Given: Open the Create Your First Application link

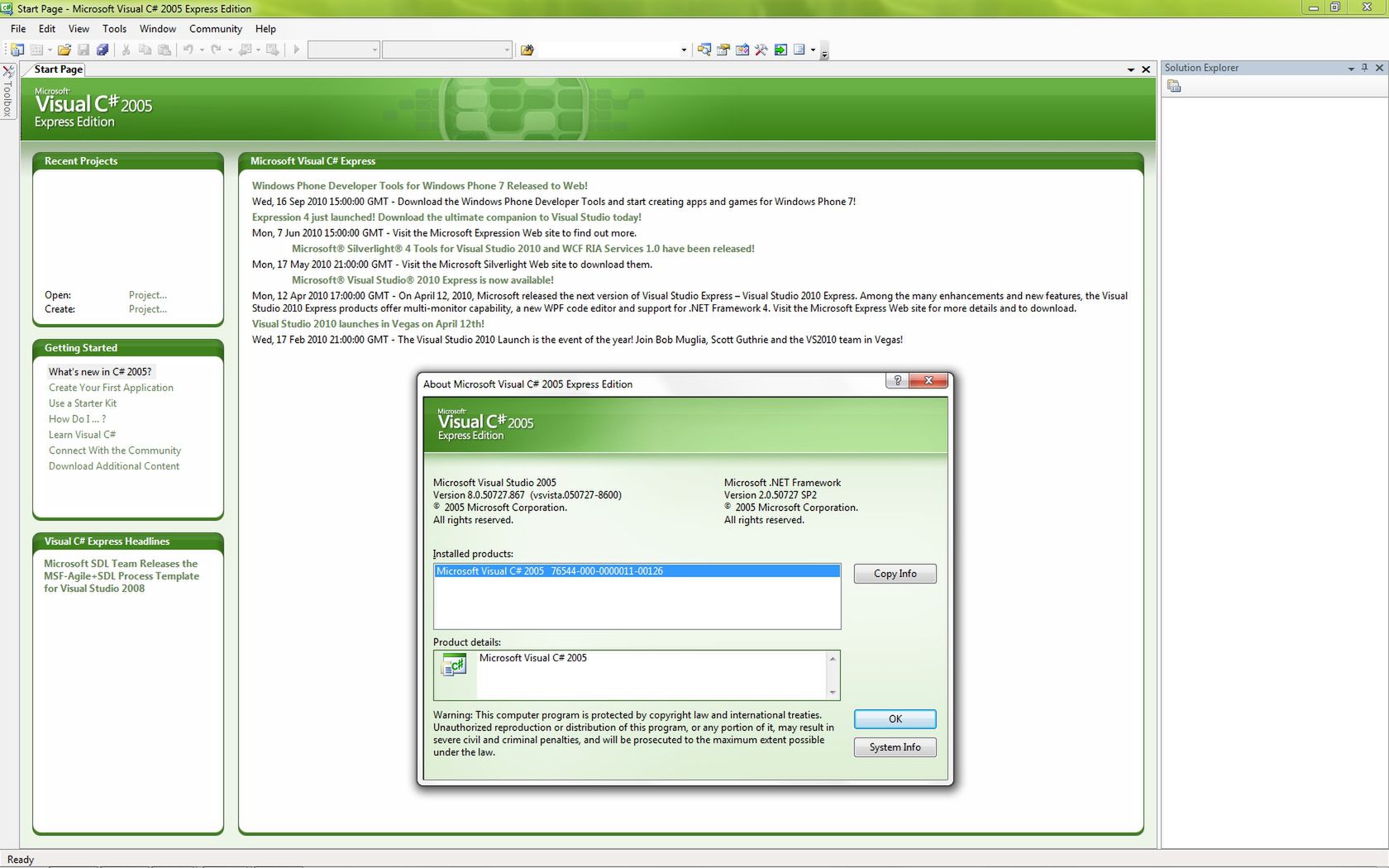Looking at the screenshot, I should 111,387.
